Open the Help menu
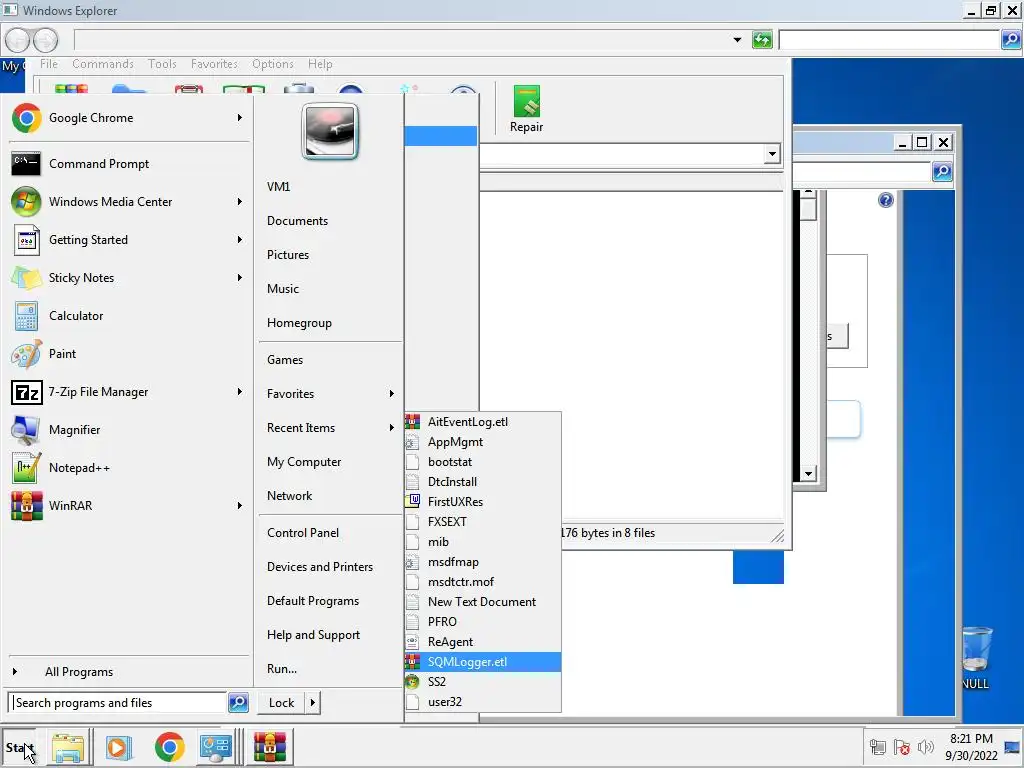 click(320, 64)
